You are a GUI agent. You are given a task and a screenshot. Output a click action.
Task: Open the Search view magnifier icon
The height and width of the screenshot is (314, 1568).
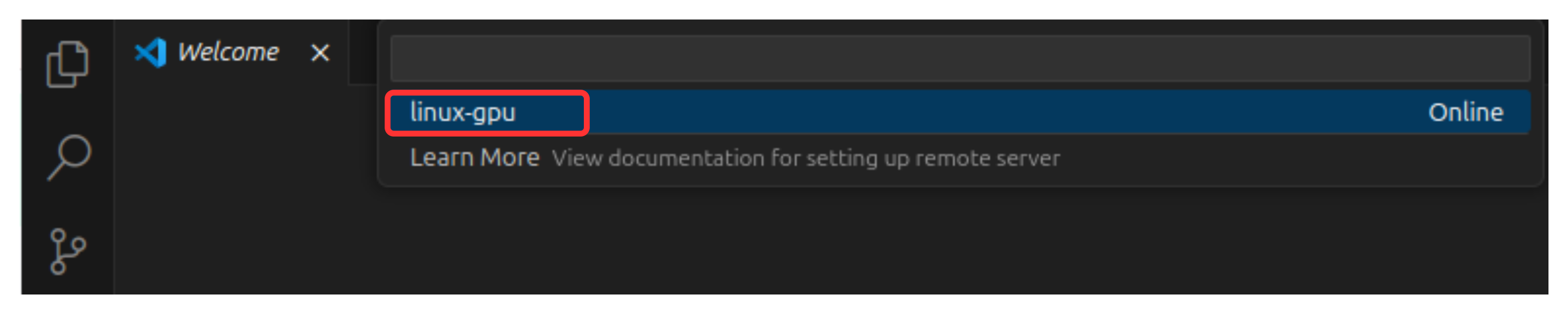click(x=69, y=157)
